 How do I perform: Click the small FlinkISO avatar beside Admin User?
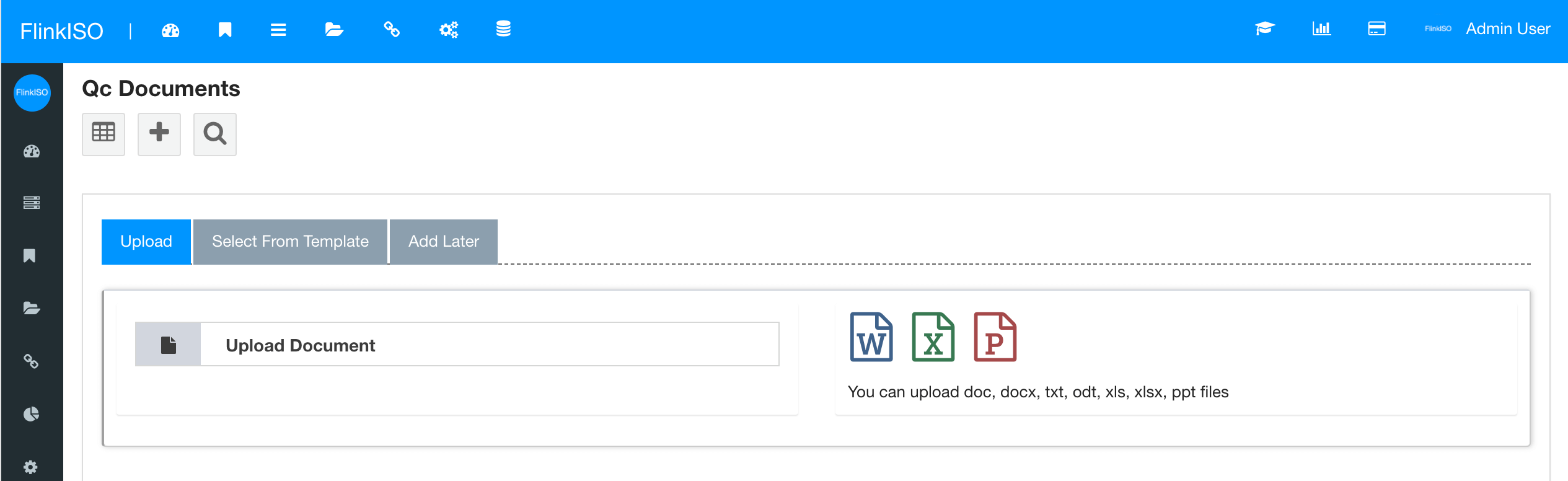pyautogui.click(x=1438, y=29)
